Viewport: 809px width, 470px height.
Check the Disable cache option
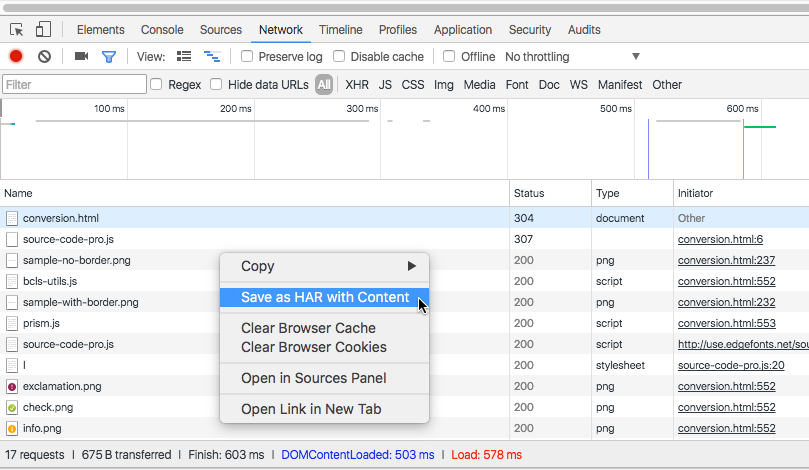[x=339, y=57]
